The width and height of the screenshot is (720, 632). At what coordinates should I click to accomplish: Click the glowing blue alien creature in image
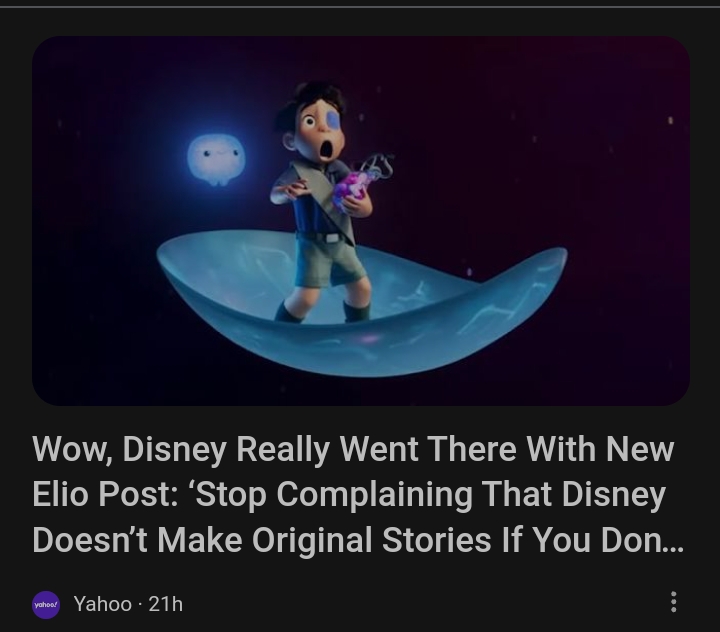[x=216, y=159]
